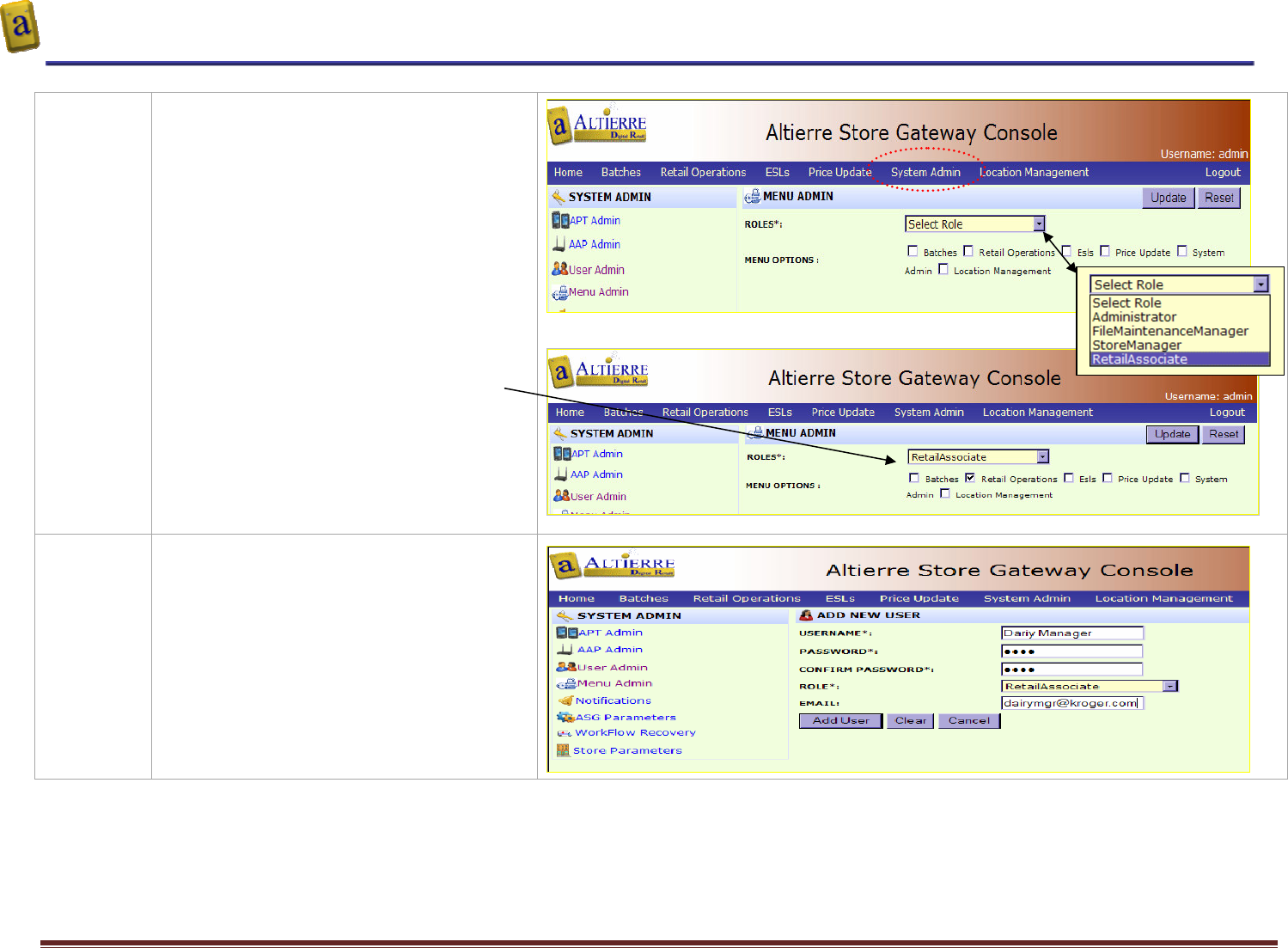
Task: Click the Notifications icon in the Add New User screen
Action: tap(565, 700)
